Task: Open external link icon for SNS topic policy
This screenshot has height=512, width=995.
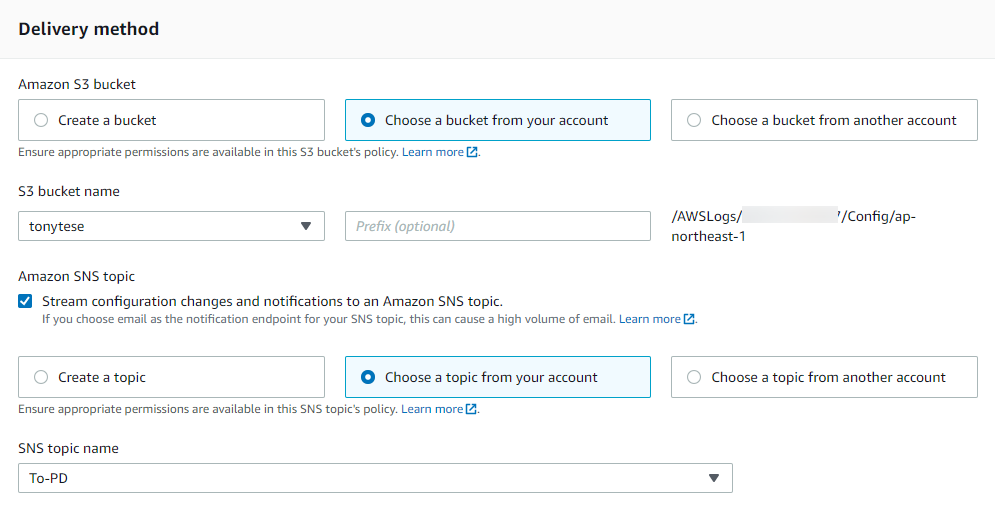Action: (x=472, y=409)
